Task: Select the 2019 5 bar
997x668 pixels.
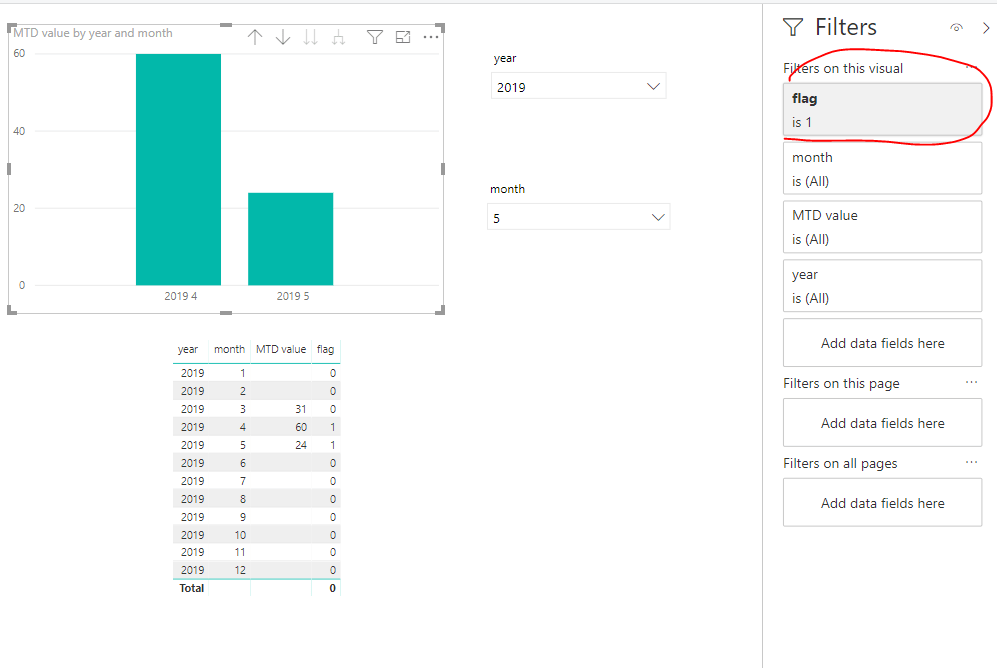Action: click(291, 239)
